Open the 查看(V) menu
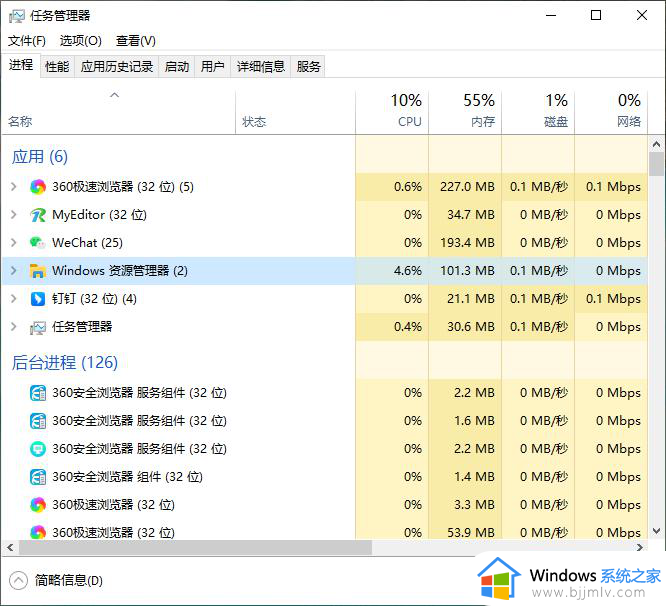The height and width of the screenshot is (606, 666). (x=135, y=41)
